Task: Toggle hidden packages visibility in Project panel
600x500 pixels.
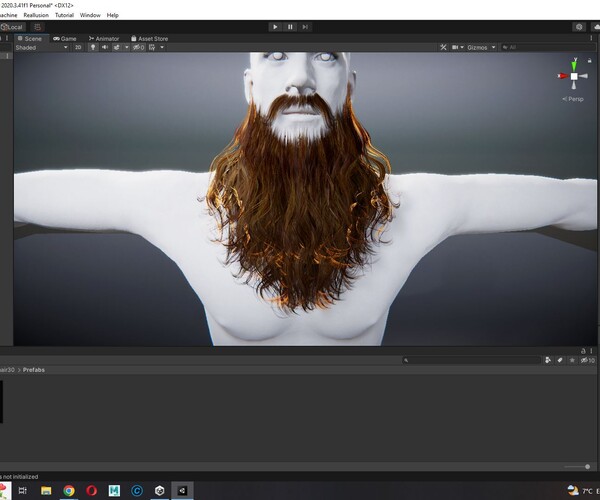Action: (x=587, y=360)
